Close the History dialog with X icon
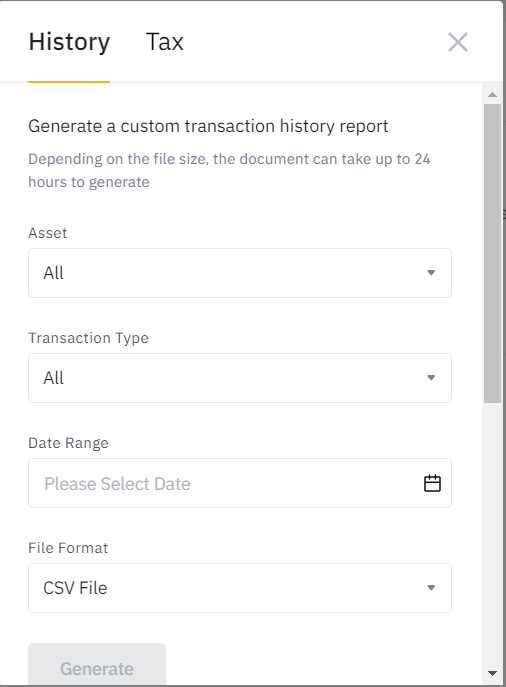Screen dimensions: 506x687 (x=458, y=42)
